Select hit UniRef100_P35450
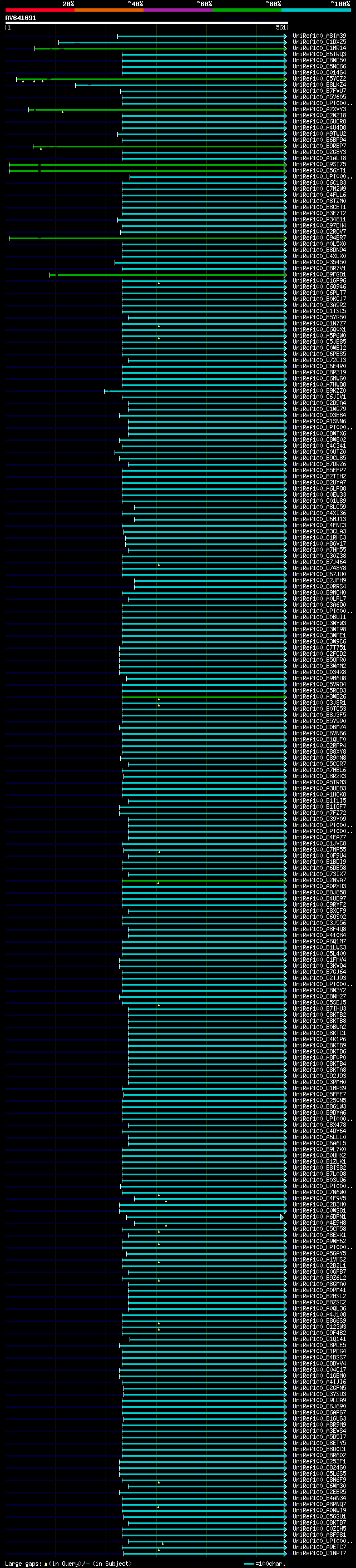356x1568 pixels. pyautogui.click(x=319, y=263)
